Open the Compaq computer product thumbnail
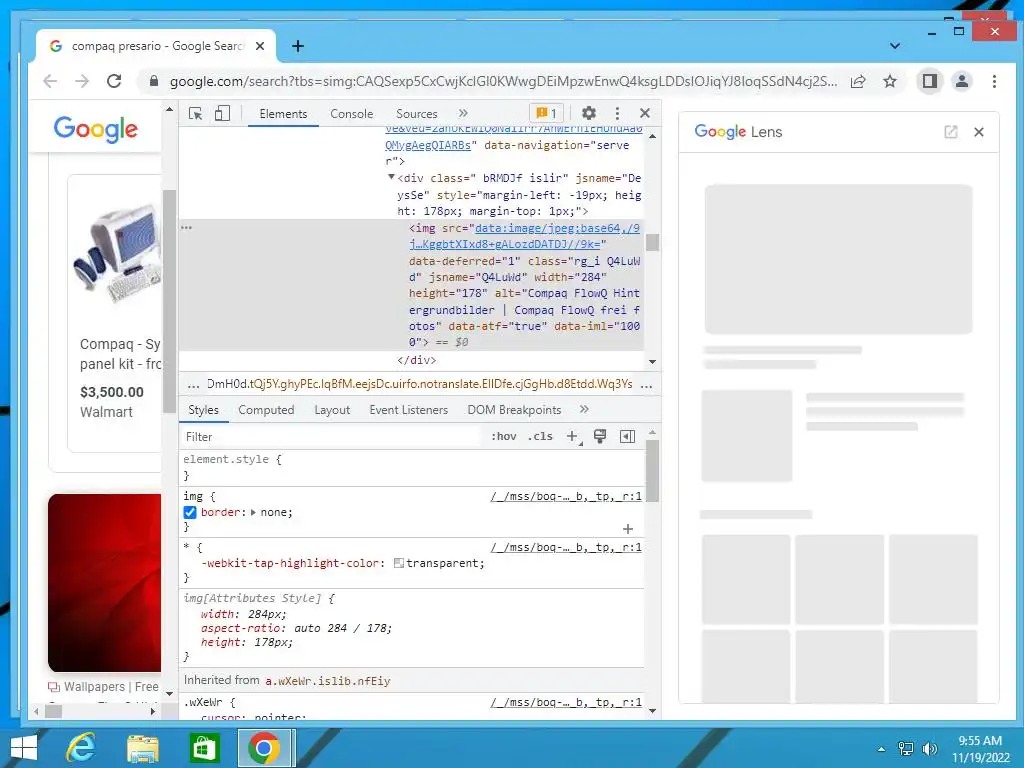1024x768 pixels. [x=117, y=255]
